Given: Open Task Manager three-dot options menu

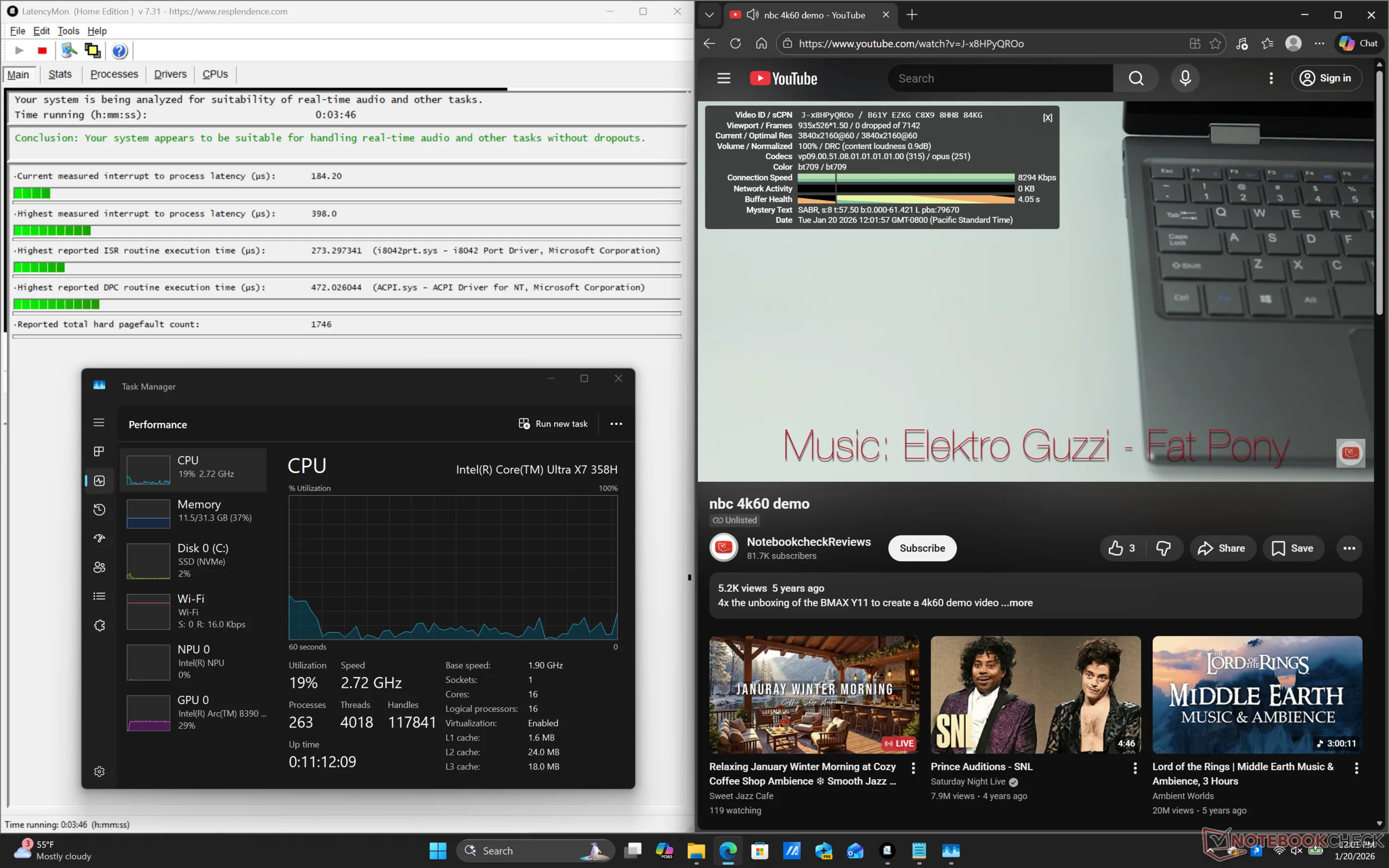Looking at the screenshot, I should coord(616,424).
